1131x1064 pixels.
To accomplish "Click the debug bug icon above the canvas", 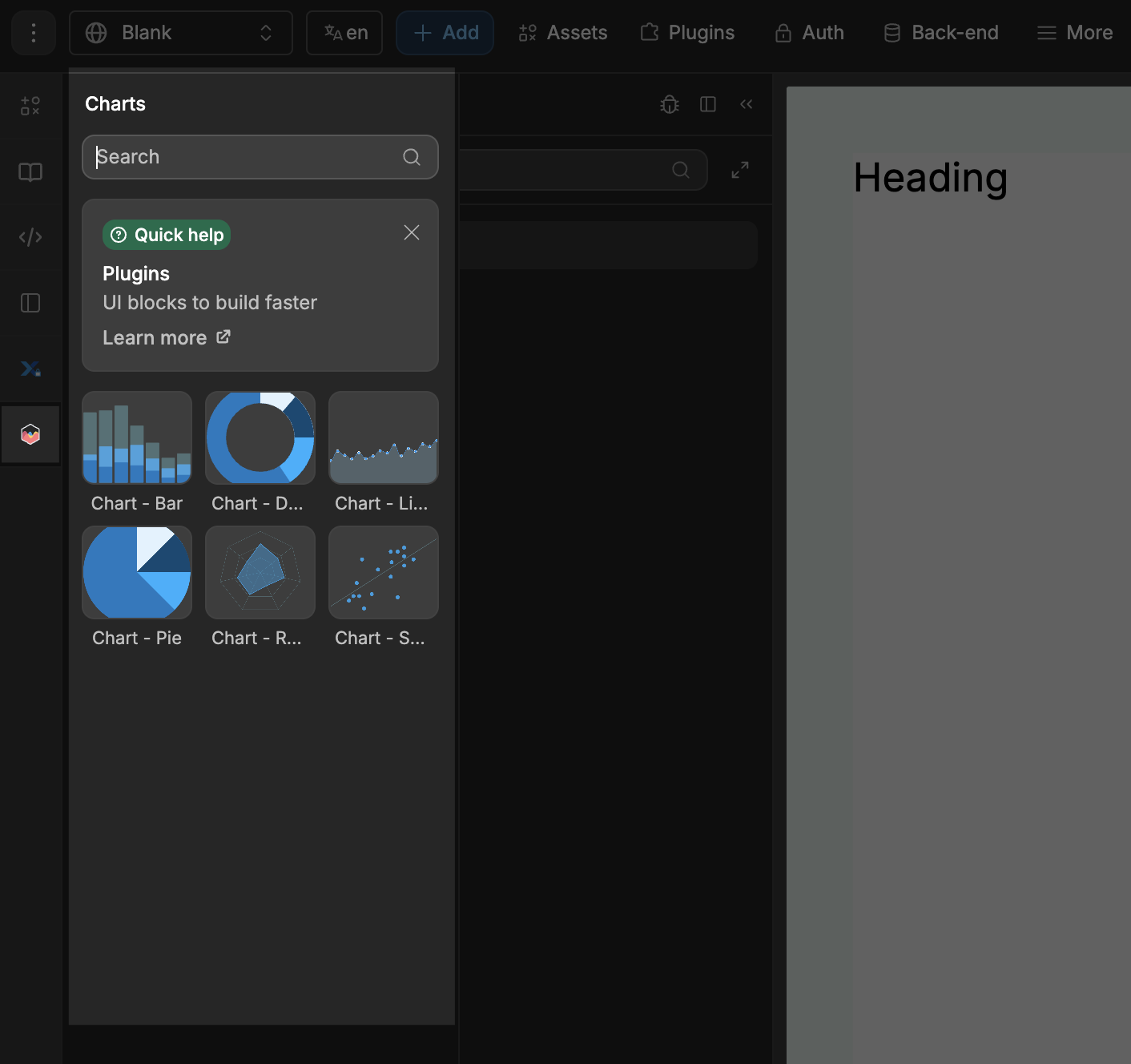I will (669, 104).
